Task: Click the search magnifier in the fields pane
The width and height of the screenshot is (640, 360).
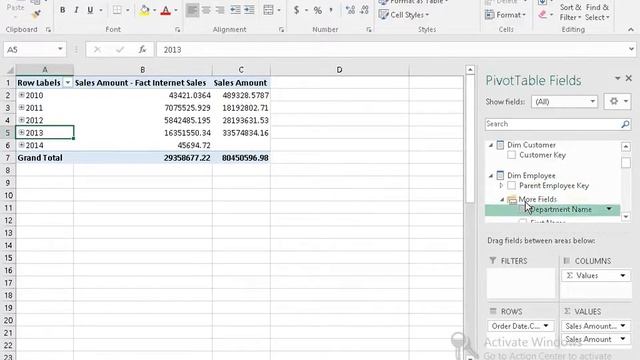Action: coord(625,124)
